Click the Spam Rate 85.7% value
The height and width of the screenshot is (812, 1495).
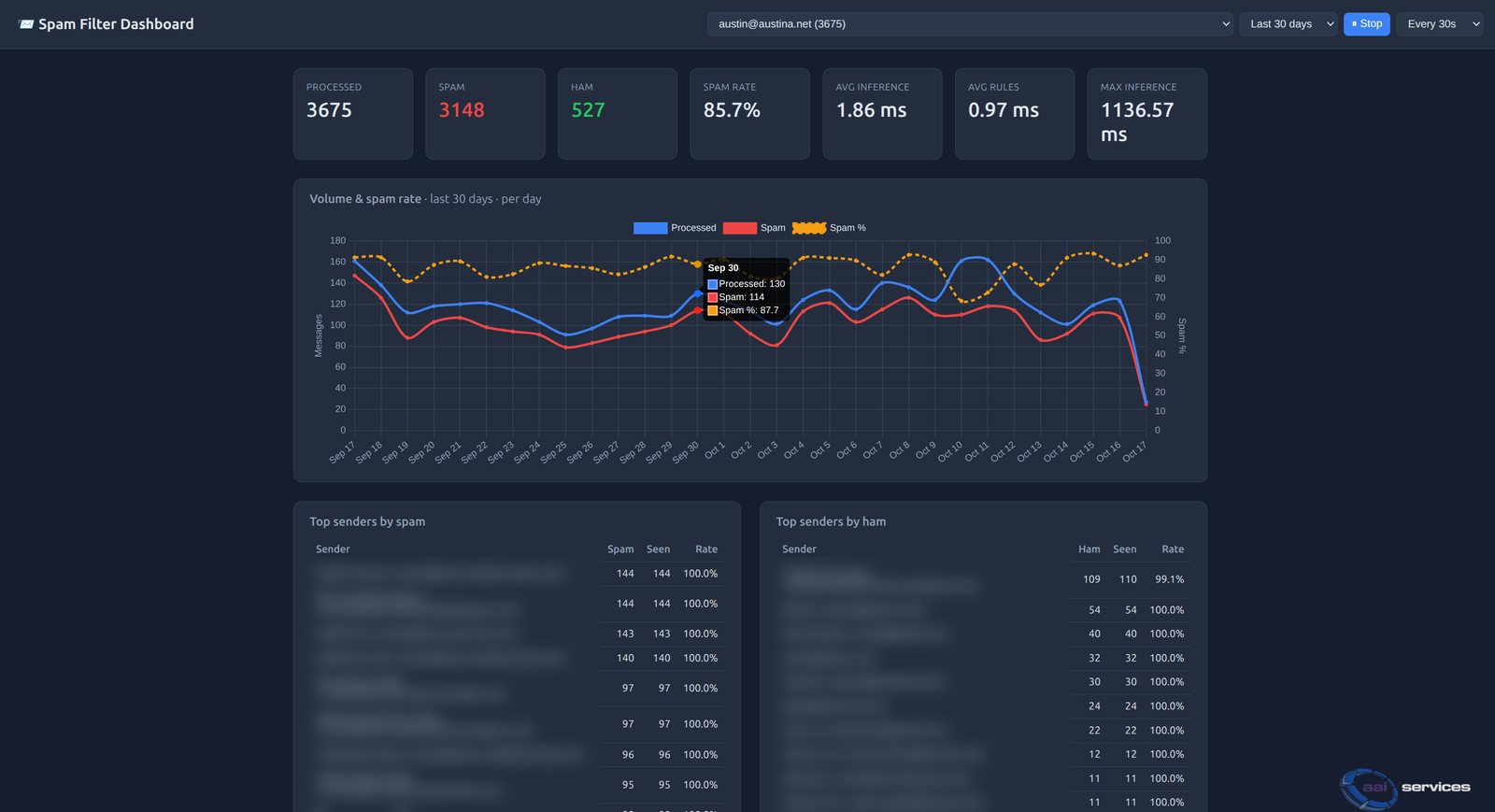click(732, 110)
